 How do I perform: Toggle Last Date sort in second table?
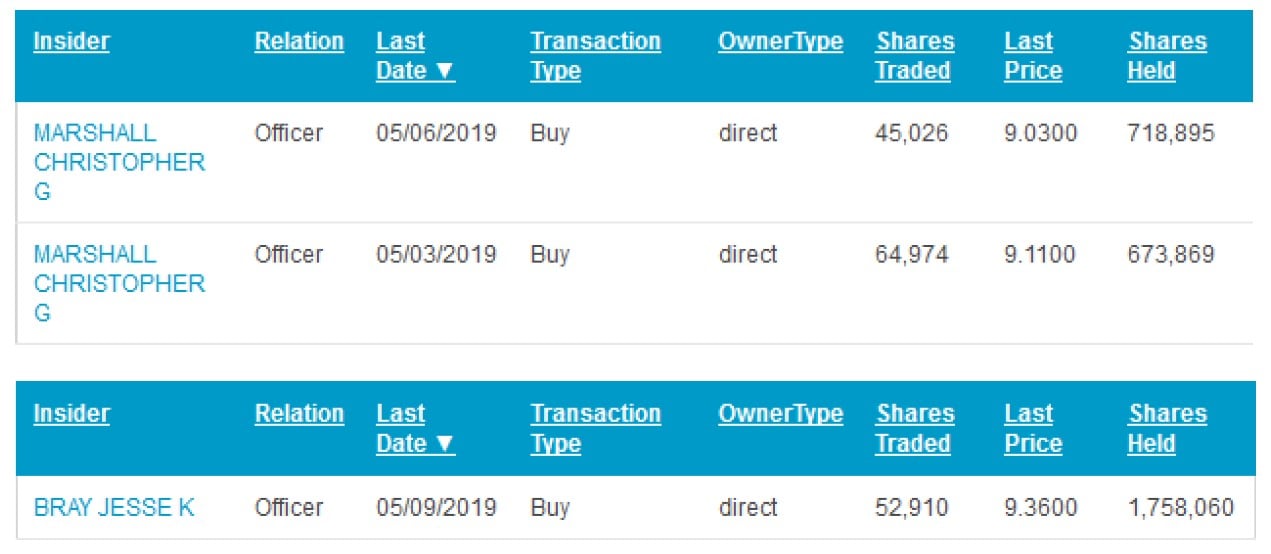[415, 429]
